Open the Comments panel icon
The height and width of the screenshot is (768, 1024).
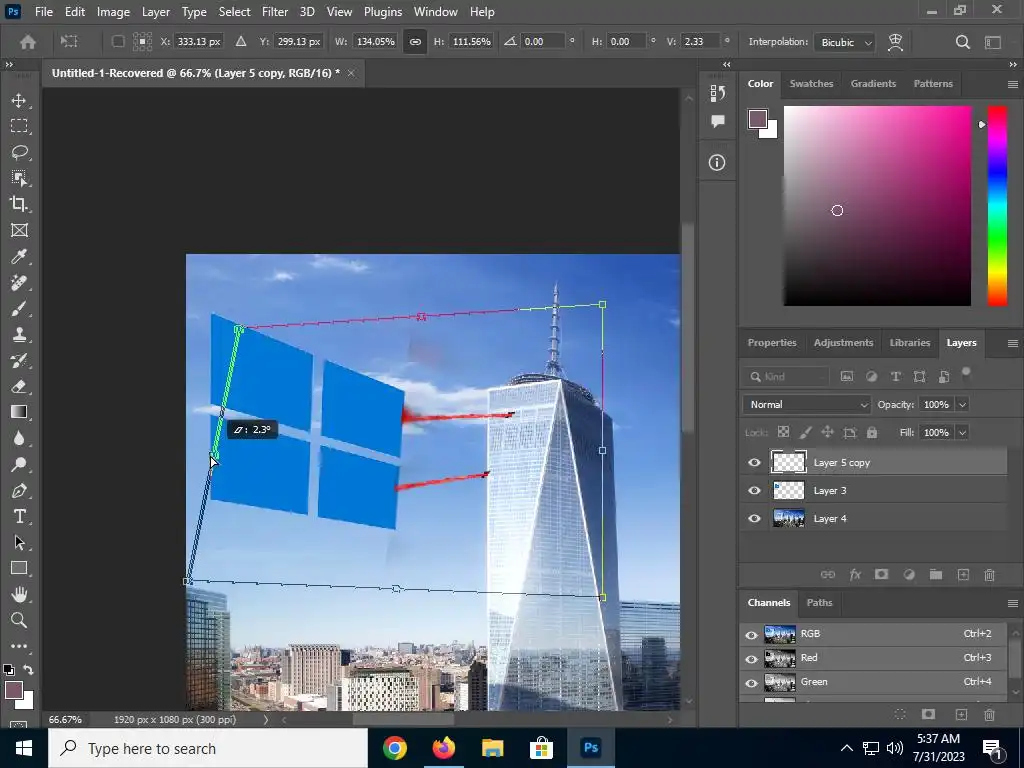coord(717,121)
